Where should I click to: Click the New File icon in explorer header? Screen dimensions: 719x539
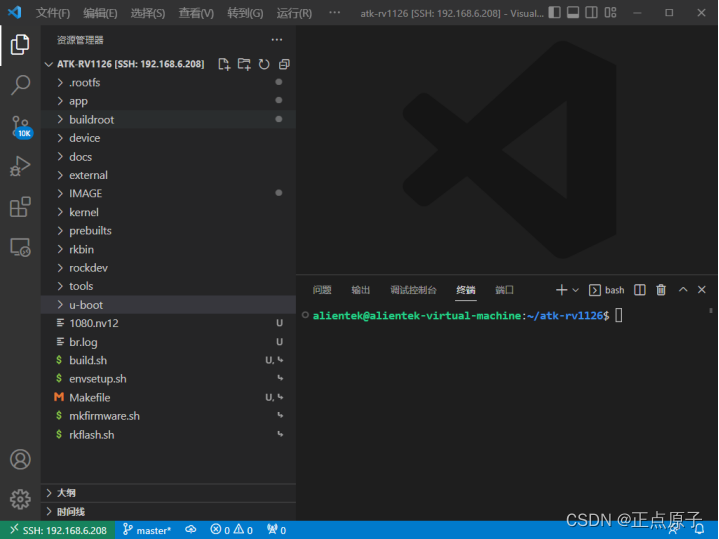(224, 64)
